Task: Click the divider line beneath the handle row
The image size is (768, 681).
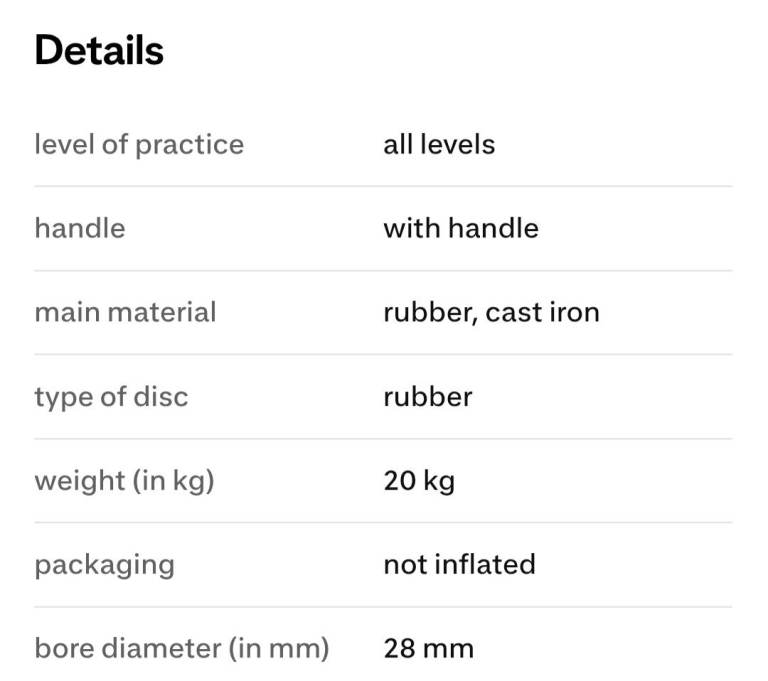Action: coord(383,270)
